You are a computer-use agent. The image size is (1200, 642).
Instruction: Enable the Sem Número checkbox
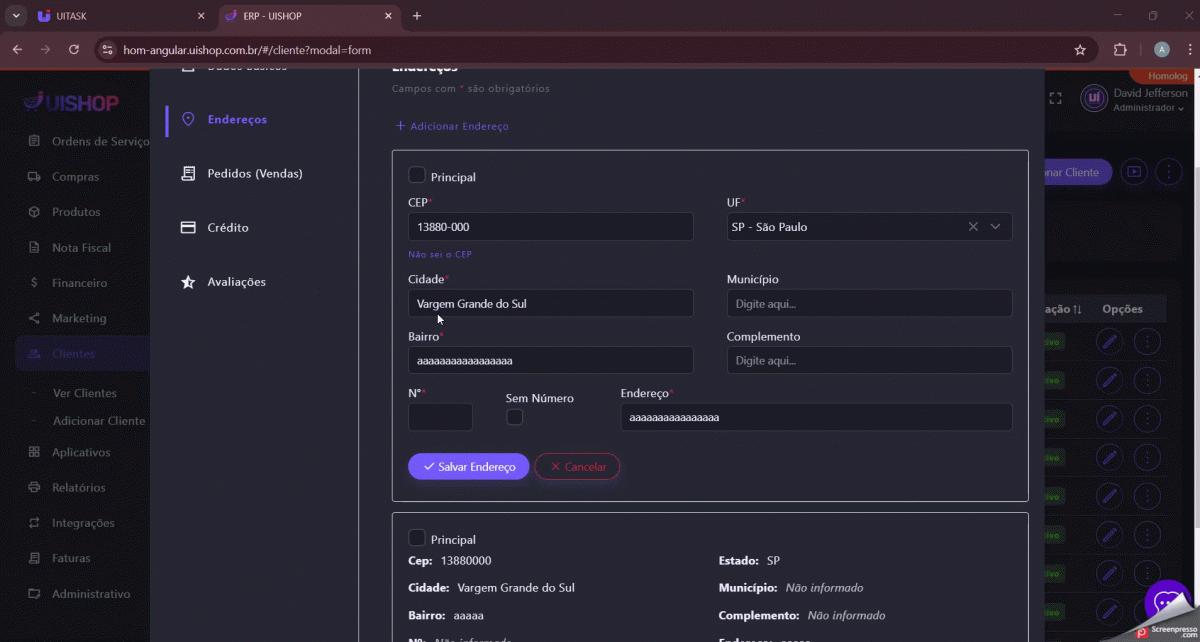point(515,417)
